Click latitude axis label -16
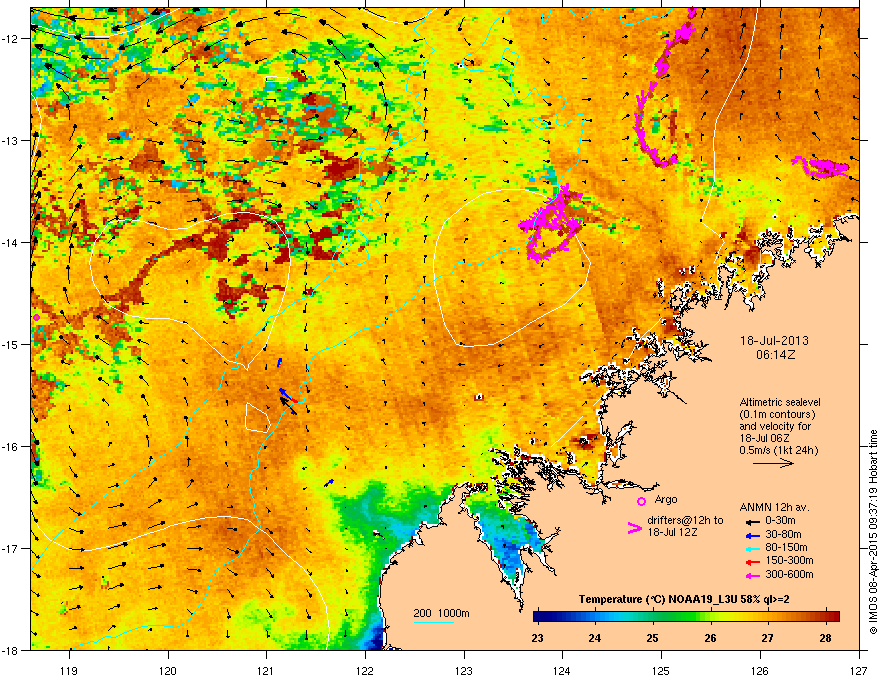 coord(12,447)
